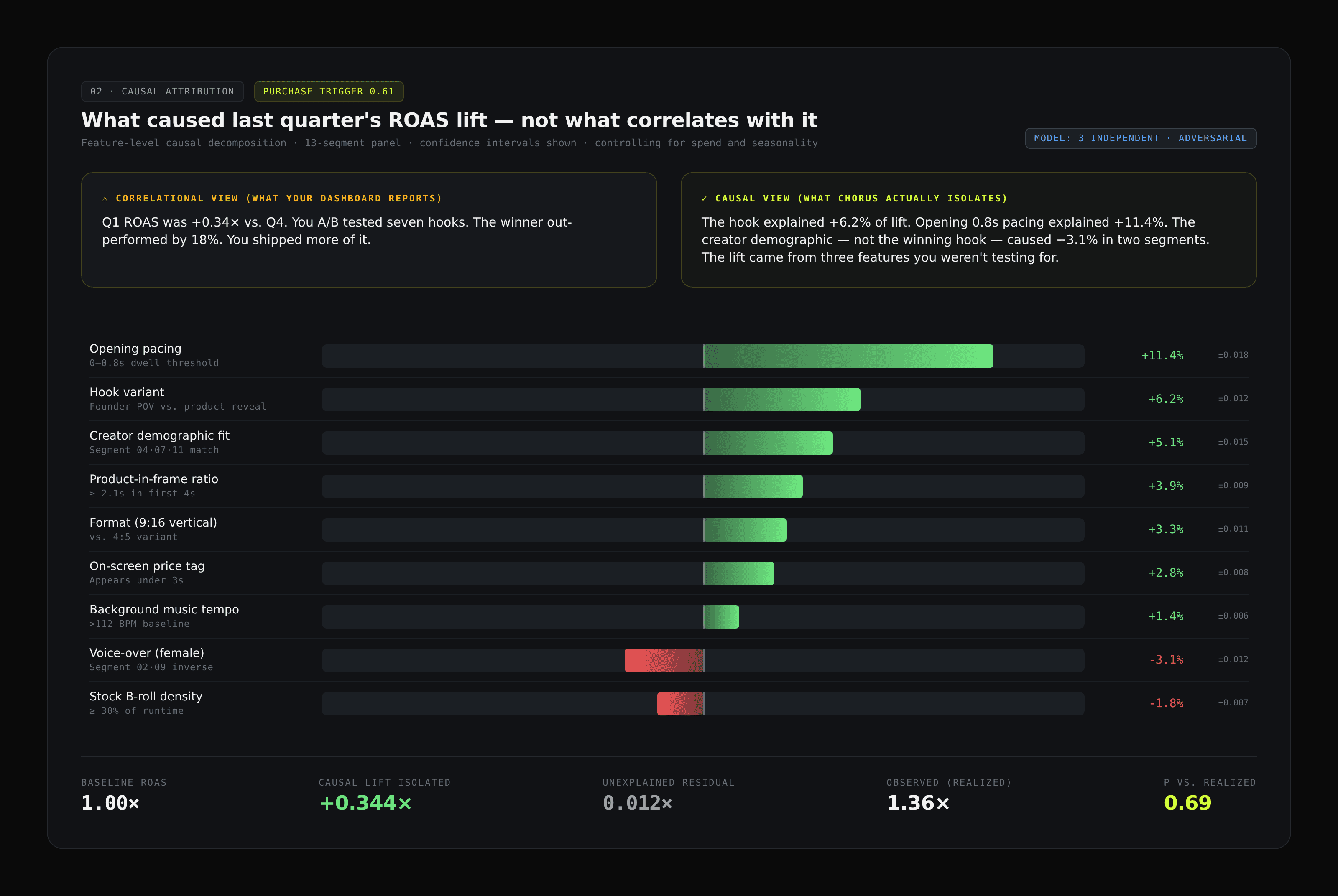Click the green Opening pacing bar

(x=848, y=356)
